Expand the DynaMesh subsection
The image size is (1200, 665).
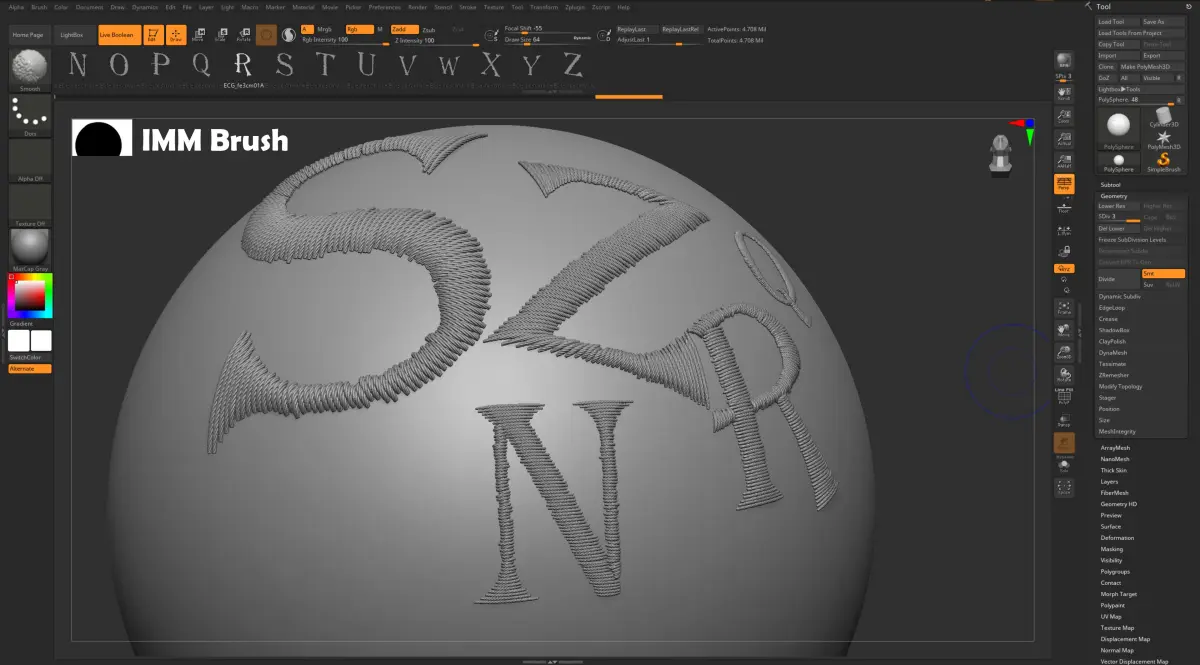(x=1112, y=353)
